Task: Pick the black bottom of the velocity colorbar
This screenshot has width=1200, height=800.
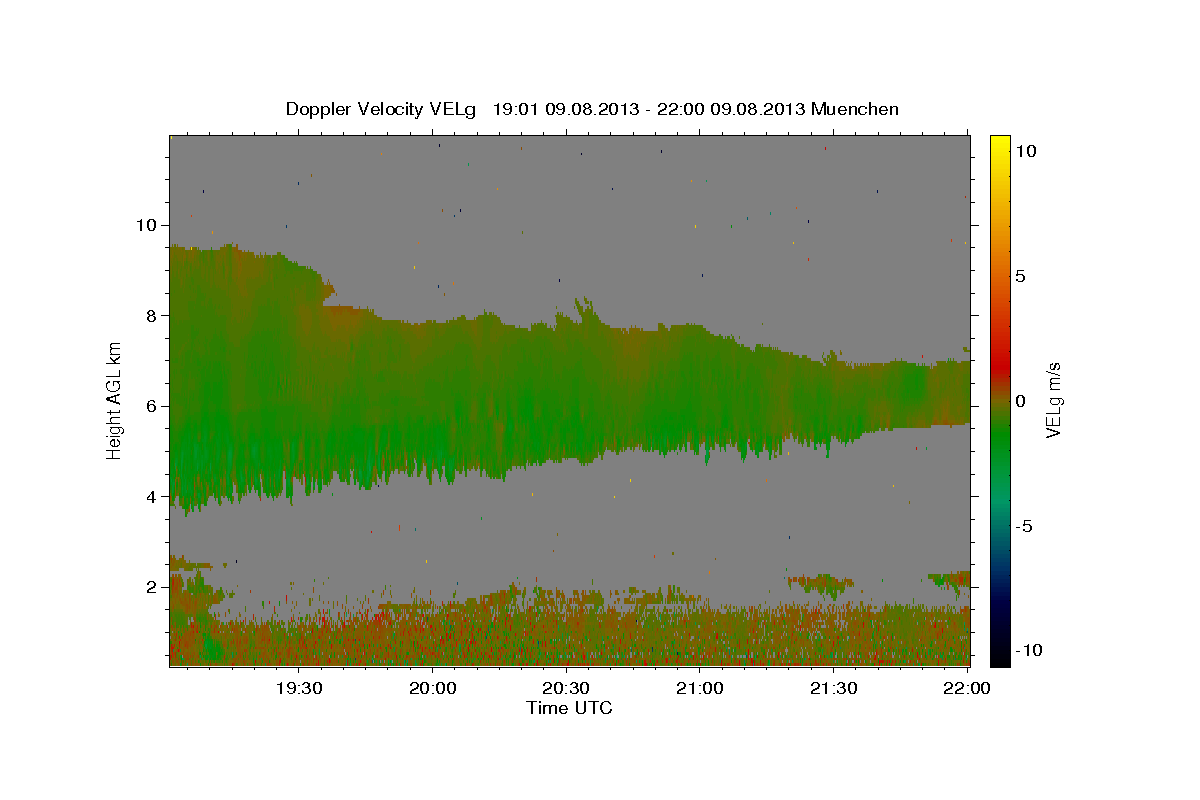Action: coord(999,658)
